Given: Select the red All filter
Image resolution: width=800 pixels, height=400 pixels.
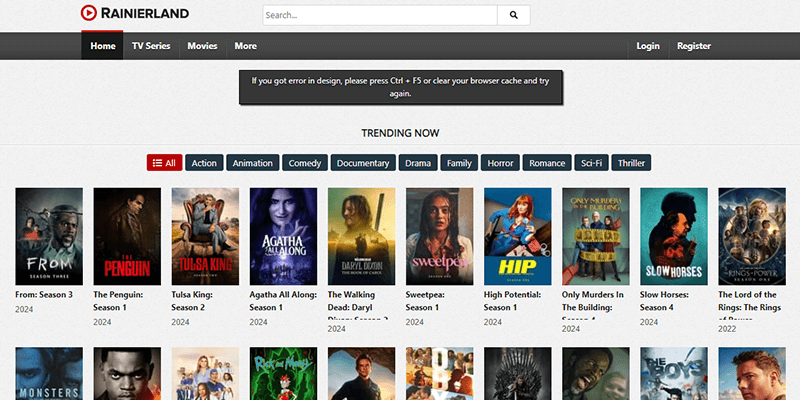Looking at the screenshot, I should pyautogui.click(x=163, y=163).
